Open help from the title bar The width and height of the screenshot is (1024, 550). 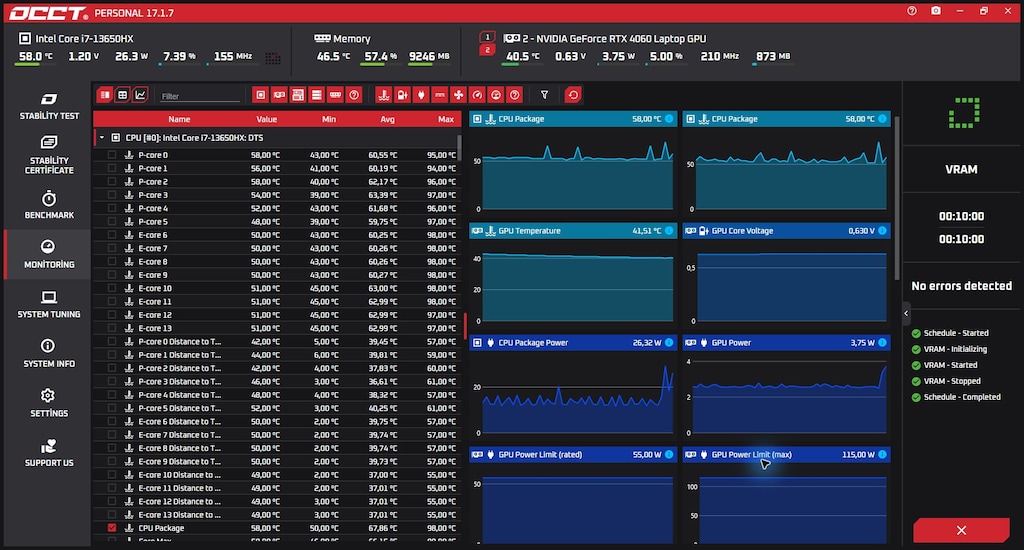coord(912,11)
